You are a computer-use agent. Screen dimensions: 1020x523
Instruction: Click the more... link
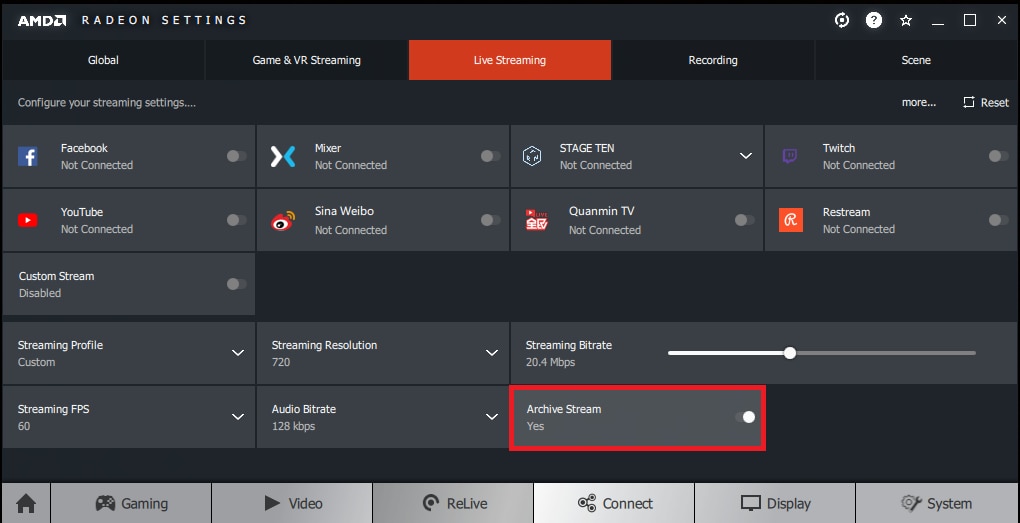(x=919, y=102)
